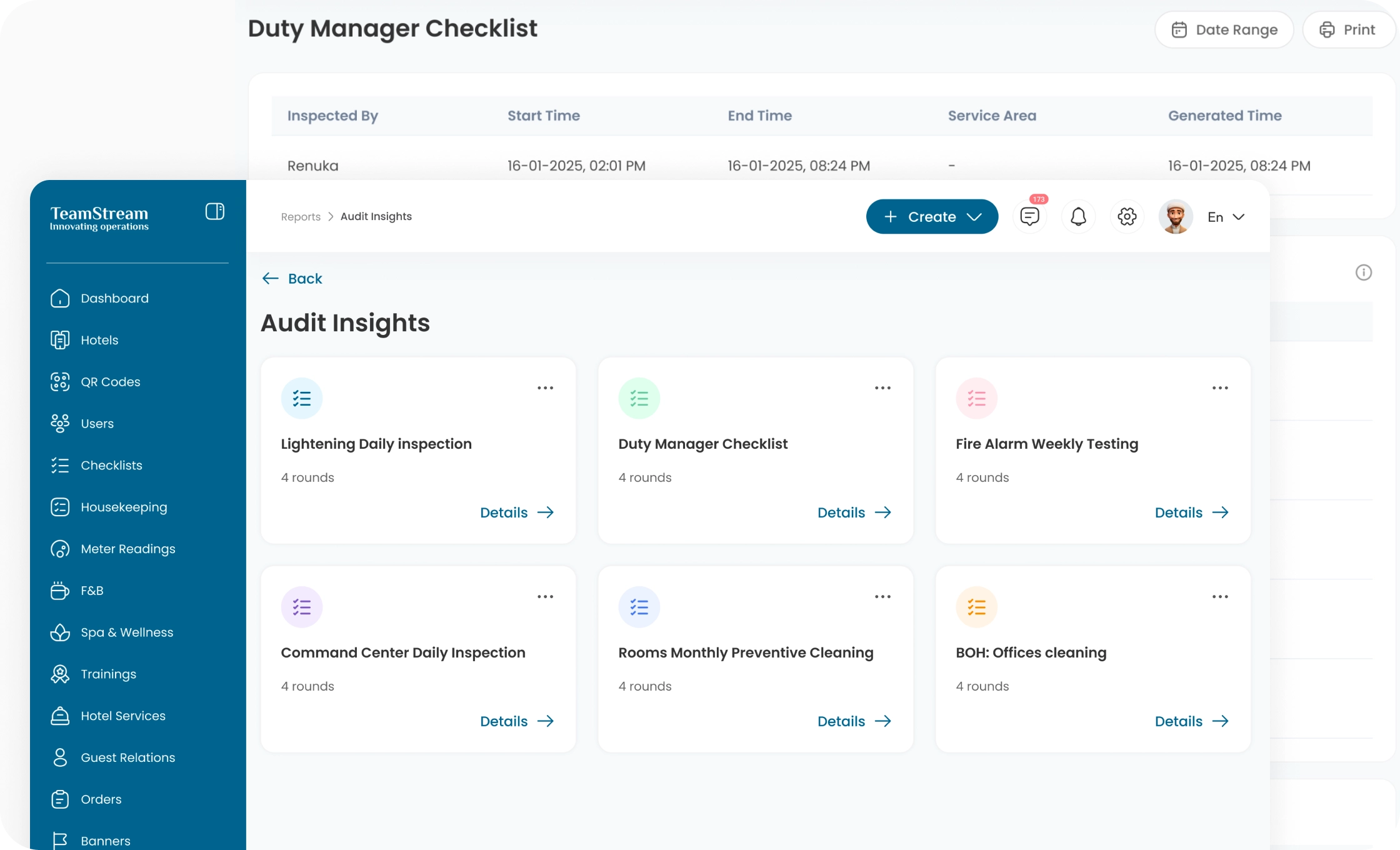Viewport: 1400px width, 850px height.
Task: Click the user profile avatar
Action: (x=1175, y=217)
